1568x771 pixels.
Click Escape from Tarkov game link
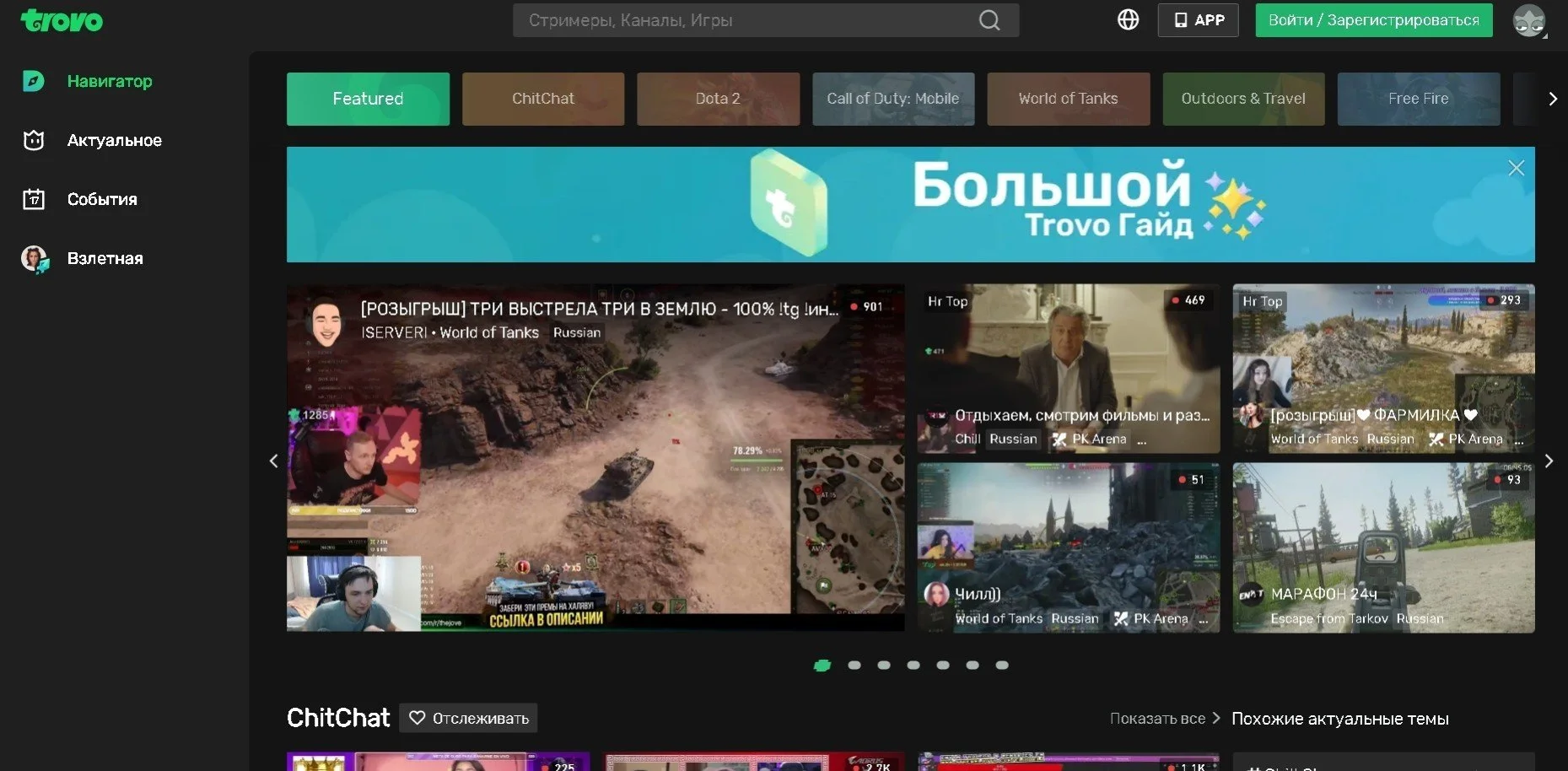(x=1329, y=618)
